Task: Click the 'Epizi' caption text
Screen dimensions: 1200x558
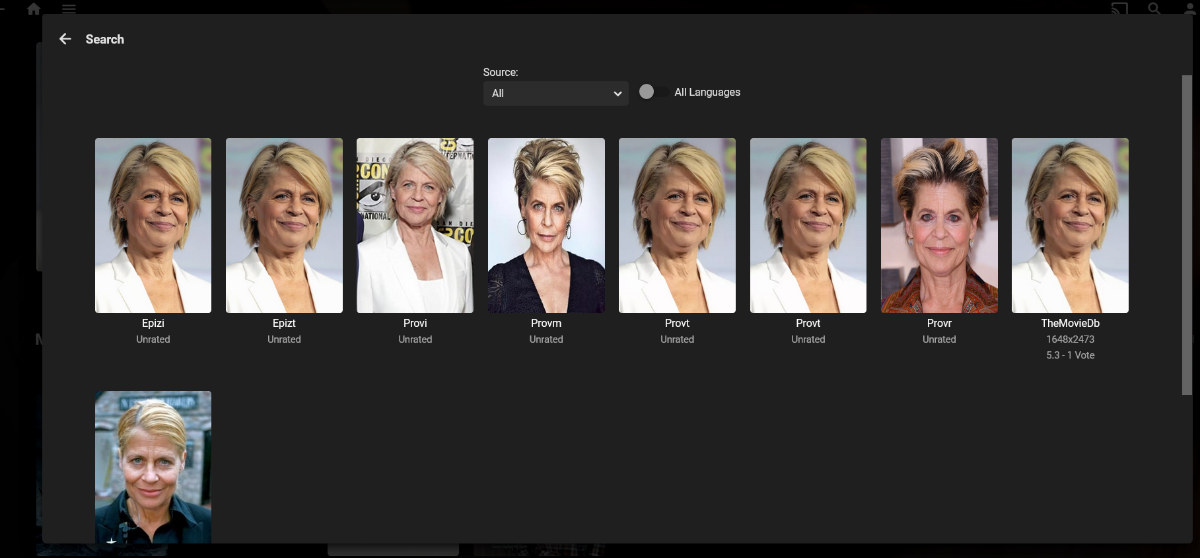Action: pos(153,324)
